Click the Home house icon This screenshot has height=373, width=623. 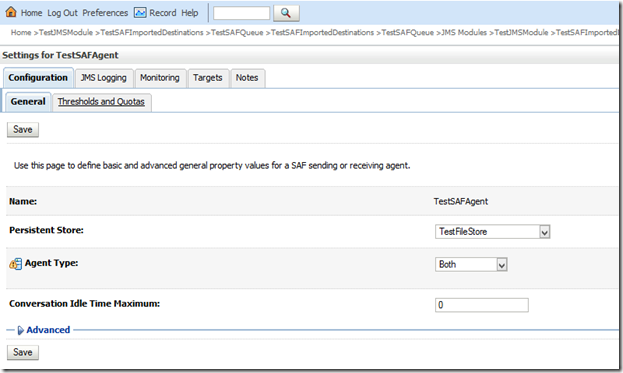click(11, 12)
